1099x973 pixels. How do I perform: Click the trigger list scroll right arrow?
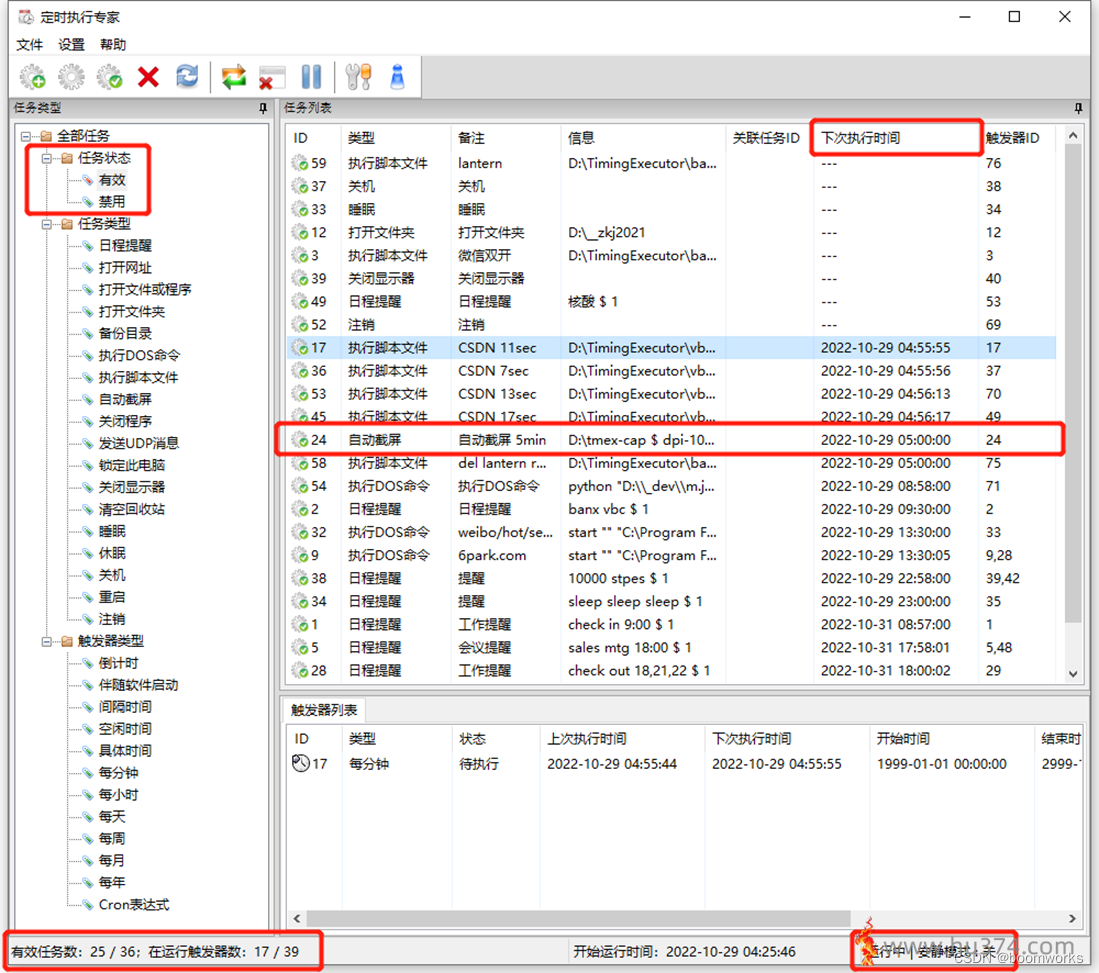tap(1072, 918)
